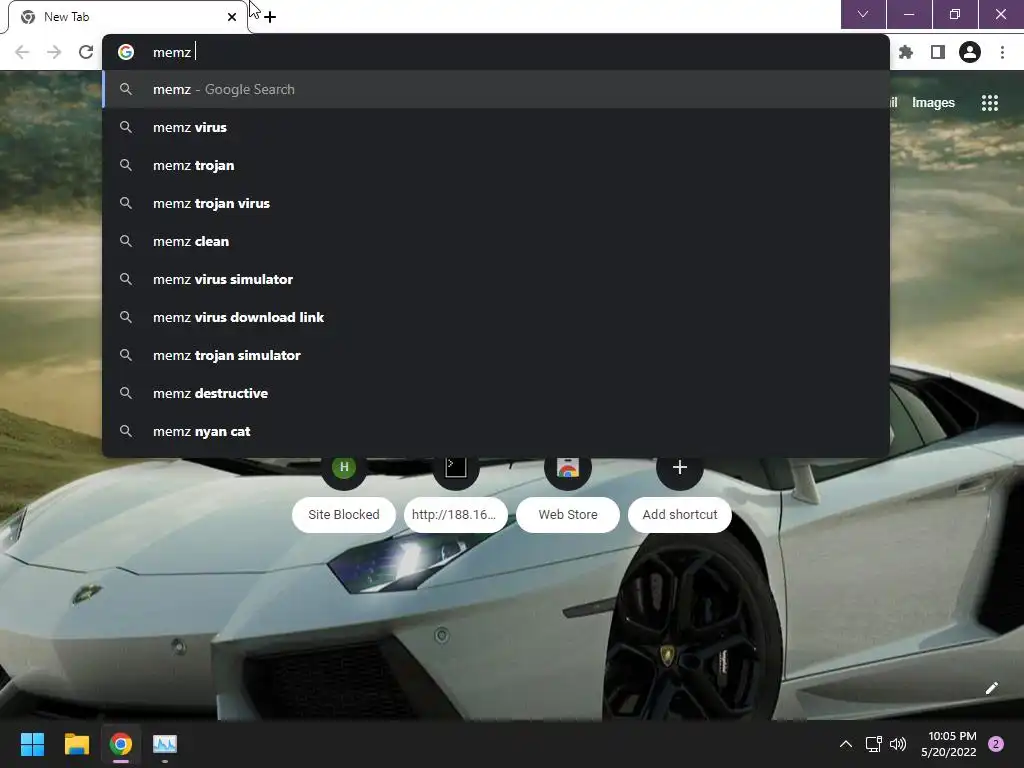Screen dimensions: 1024x768
Task: Customize this page with pencil icon
Action: coord(991,688)
